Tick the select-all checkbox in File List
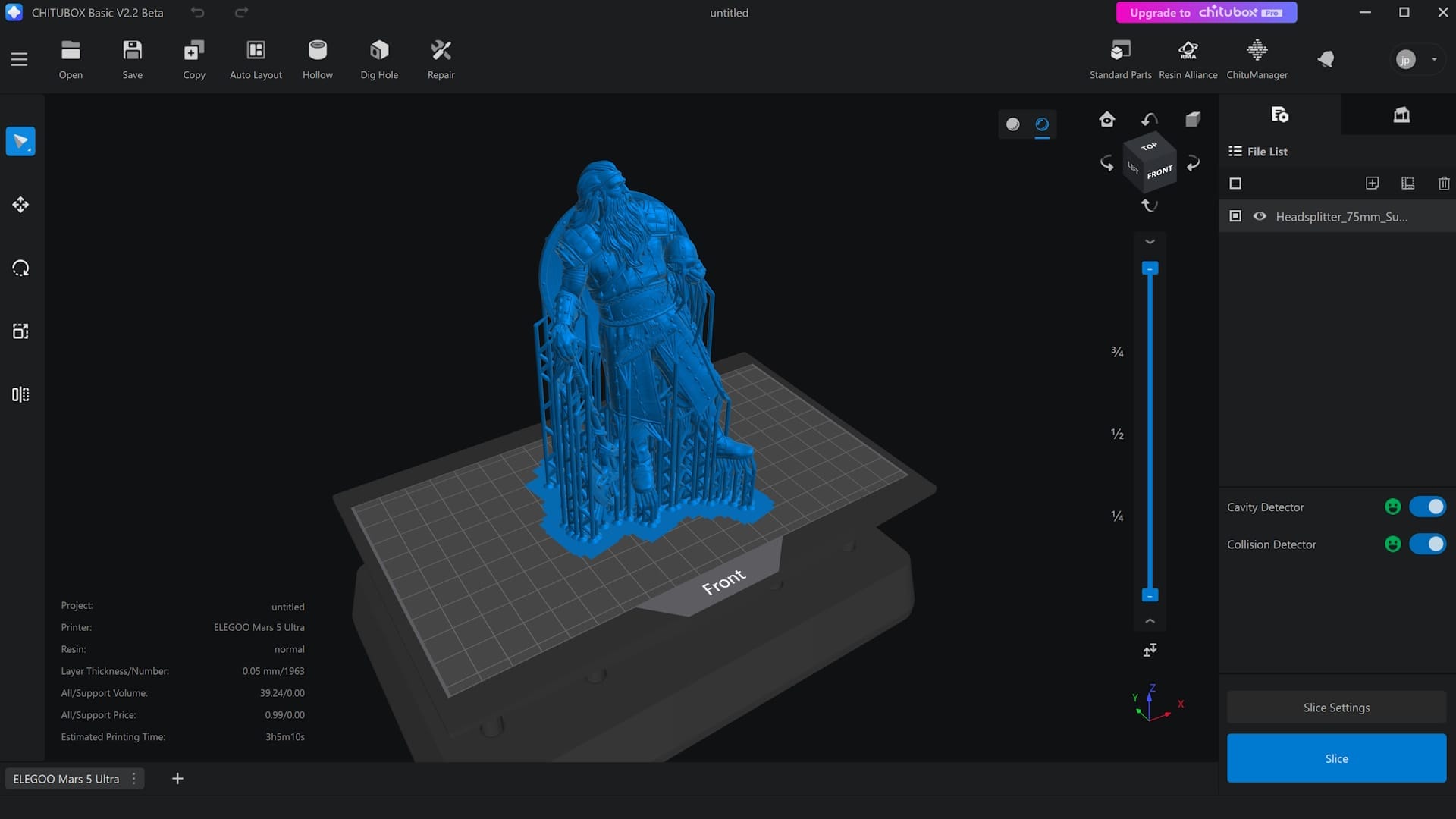Viewport: 1456px width, 819px height. tap(1235, 184)
